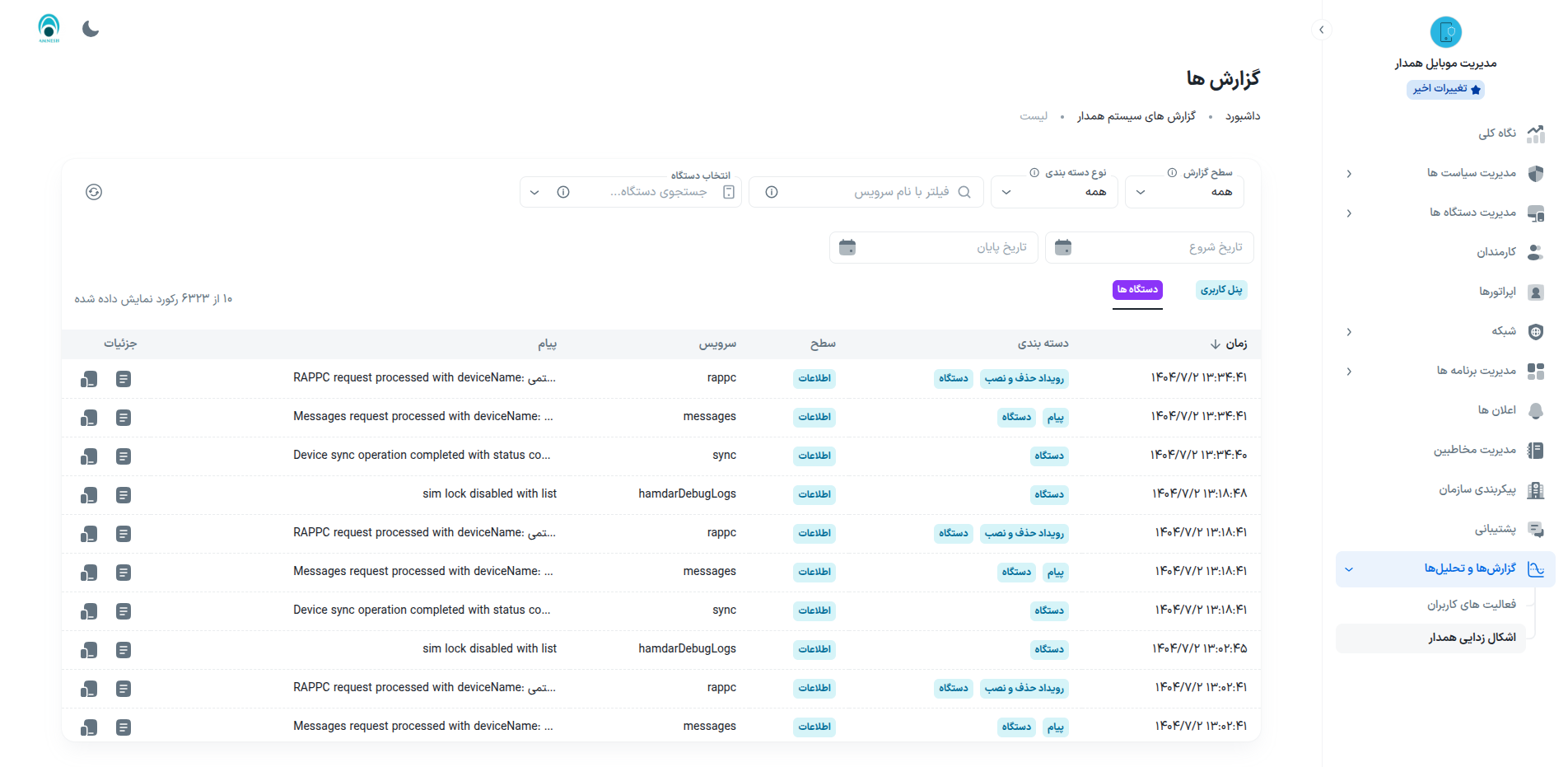Open the end date calendar picker icon
The height and width of the screenshot is (767, 1568).
847,247
